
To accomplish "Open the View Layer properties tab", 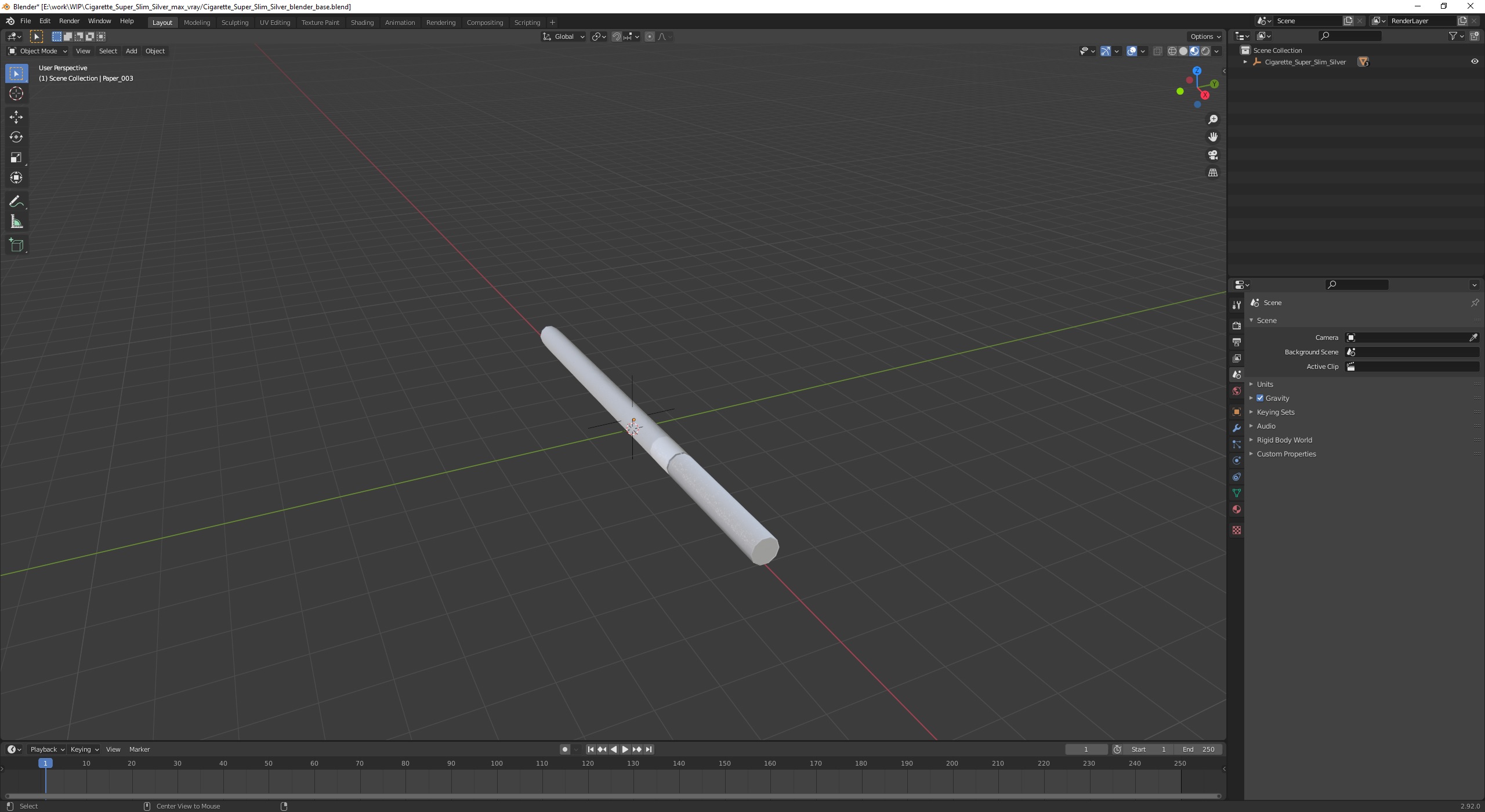I will (x=1237, y=358).
